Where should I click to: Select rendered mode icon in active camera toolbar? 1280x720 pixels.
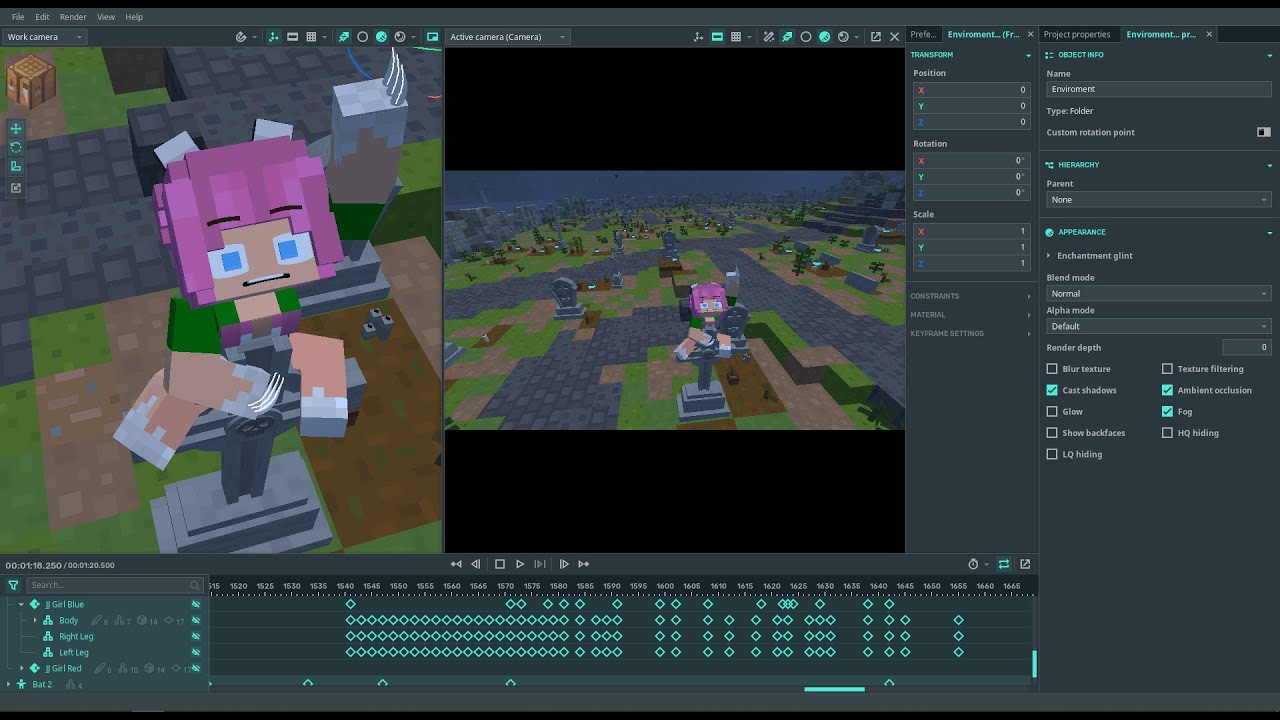coord(843,37)
